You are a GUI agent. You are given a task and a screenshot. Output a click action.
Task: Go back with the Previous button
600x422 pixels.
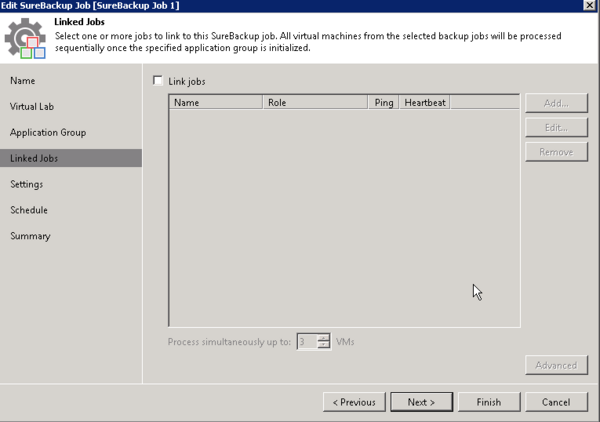pyautogui.click(x=353, y=402)
